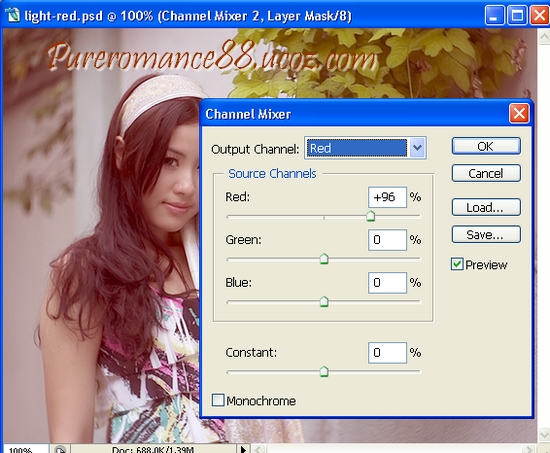Select the Output Channel Red combo box
The width and height of the screenshot is (550, 453).
tap(365, 148)
